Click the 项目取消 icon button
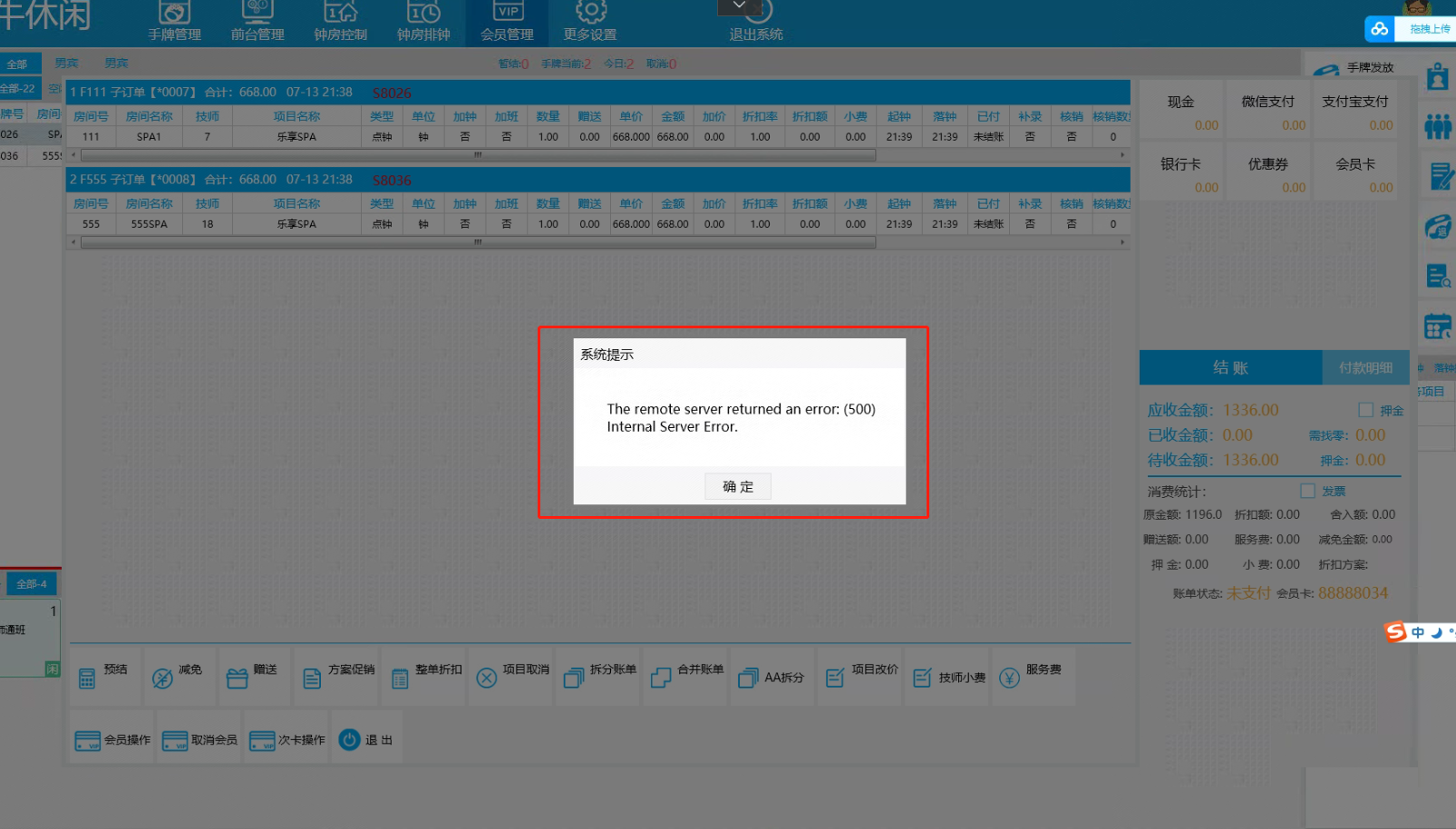Screen dimensions: 1456x829 point(512,677)
